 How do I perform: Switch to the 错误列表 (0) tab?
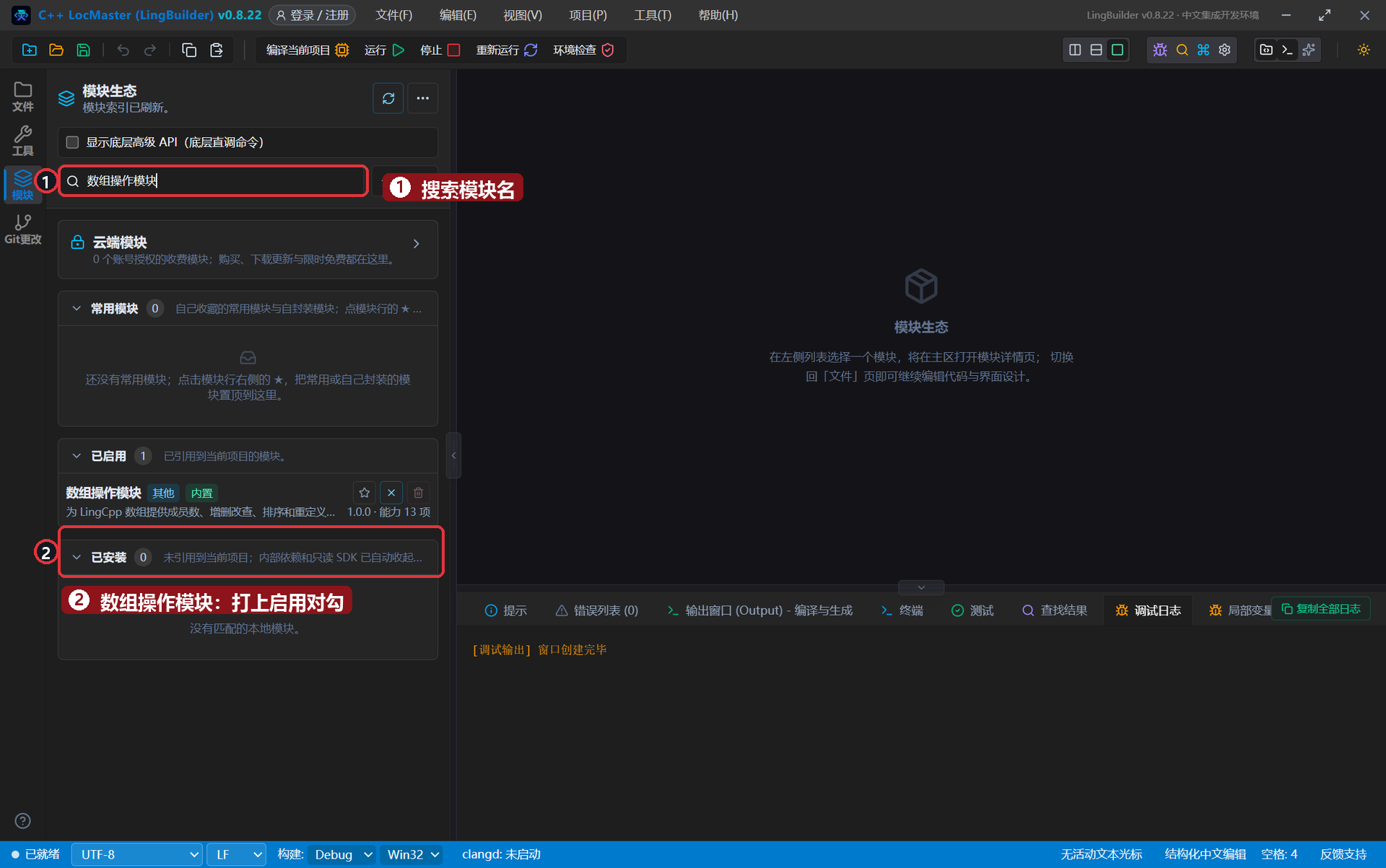[x=597, y=610]
